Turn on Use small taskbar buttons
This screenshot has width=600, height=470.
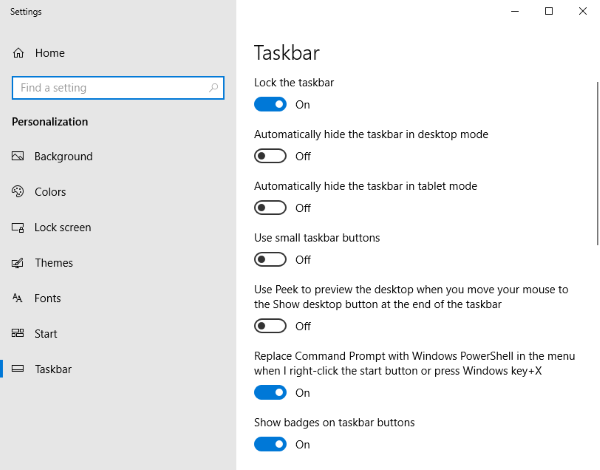point(270,259)
